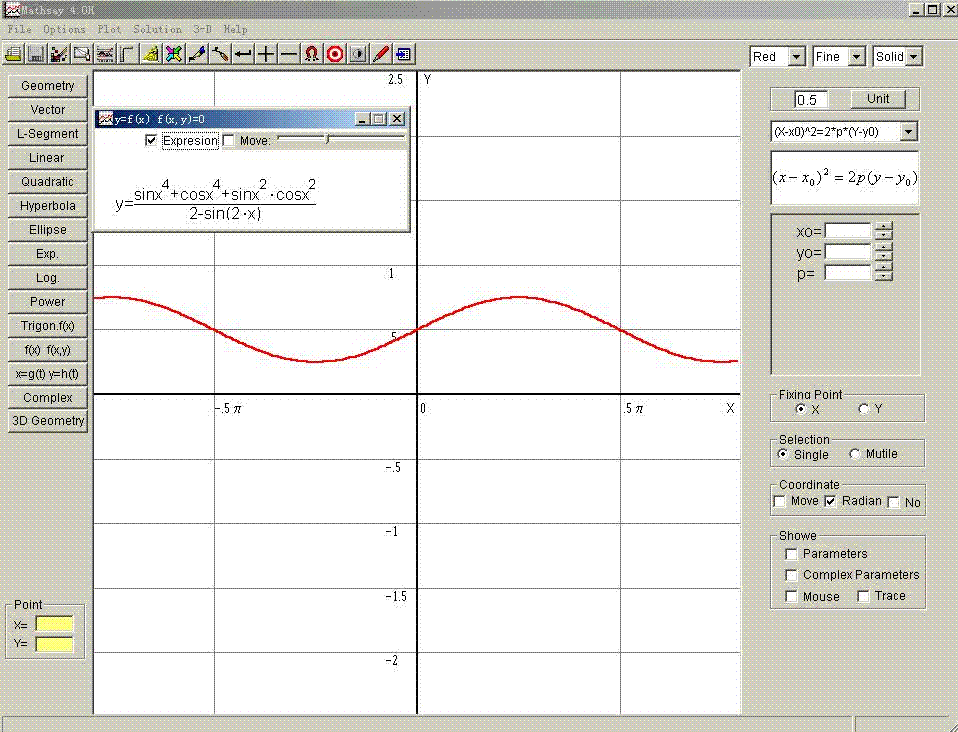The image size is (958, 732).
Task: Click the blue arrow table import icon
Action: click(403, 54)
